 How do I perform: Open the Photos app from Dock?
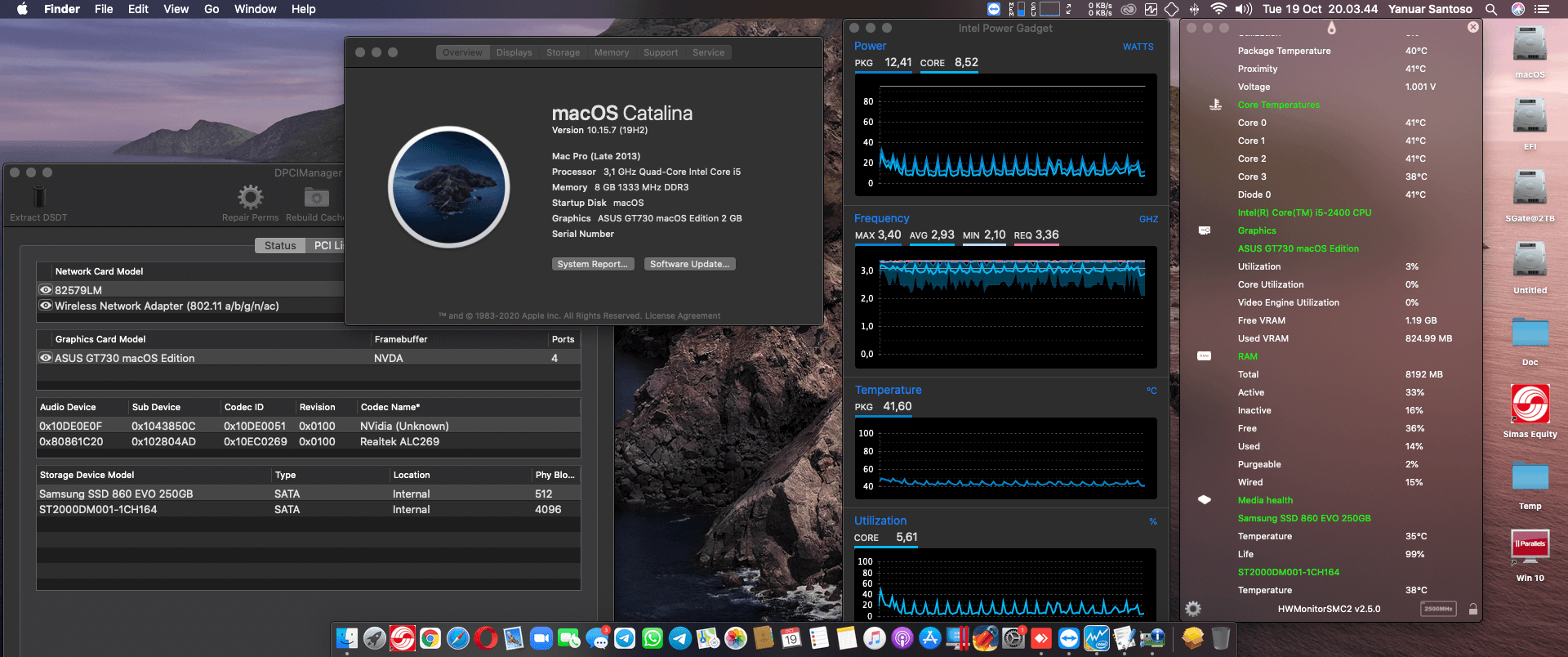(x=736, y=638)
